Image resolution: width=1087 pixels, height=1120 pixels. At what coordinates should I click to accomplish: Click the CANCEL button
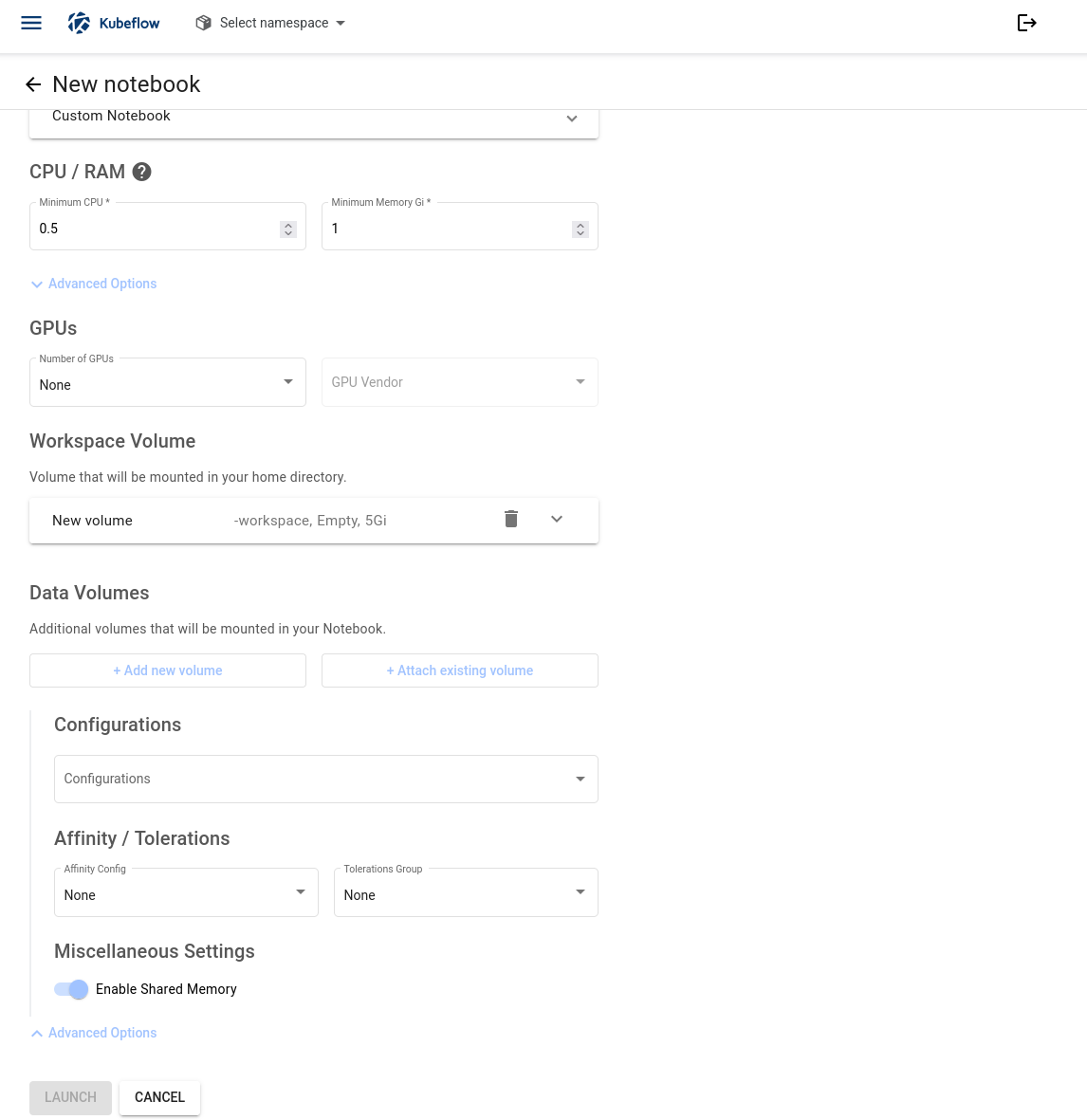[x=160, y=1097]
